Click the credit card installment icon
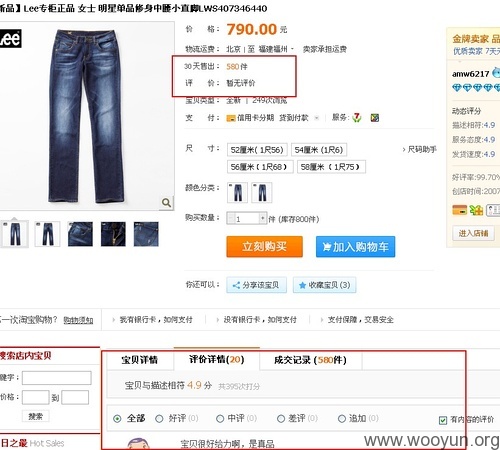The image size is (500, 450). (231, 118)
